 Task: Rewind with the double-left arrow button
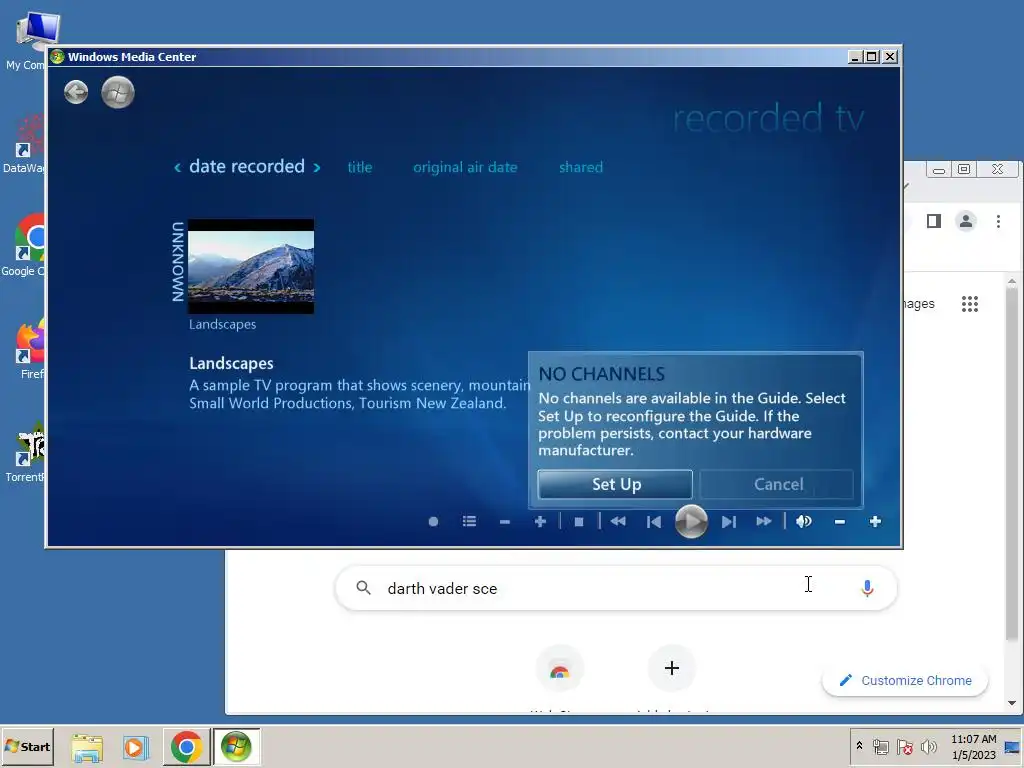(618, 521)
